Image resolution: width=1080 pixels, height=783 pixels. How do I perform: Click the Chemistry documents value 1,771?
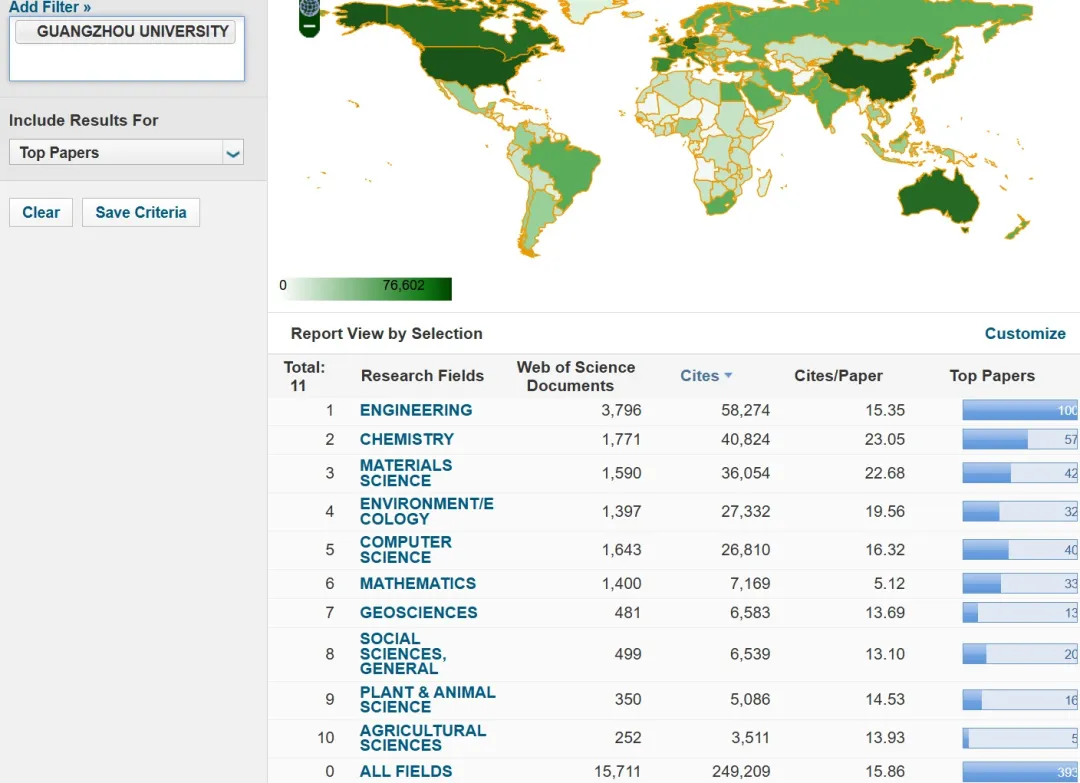[621, 439]
